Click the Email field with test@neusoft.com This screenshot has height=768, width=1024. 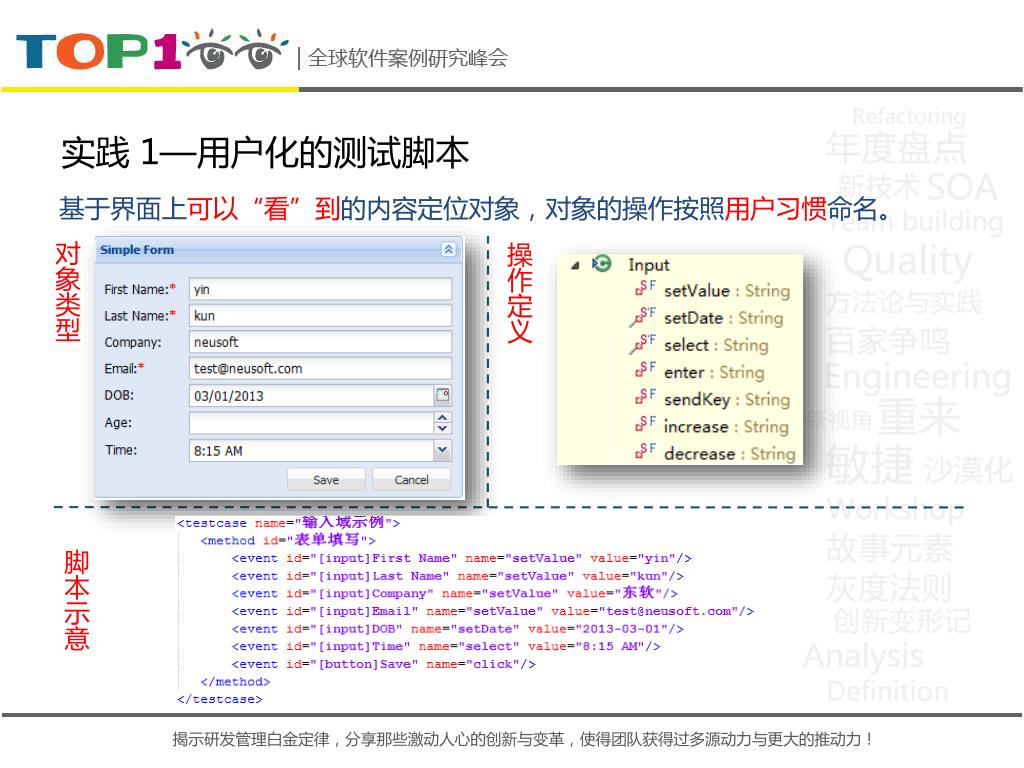pyautogui.click(x=320, y=368)
